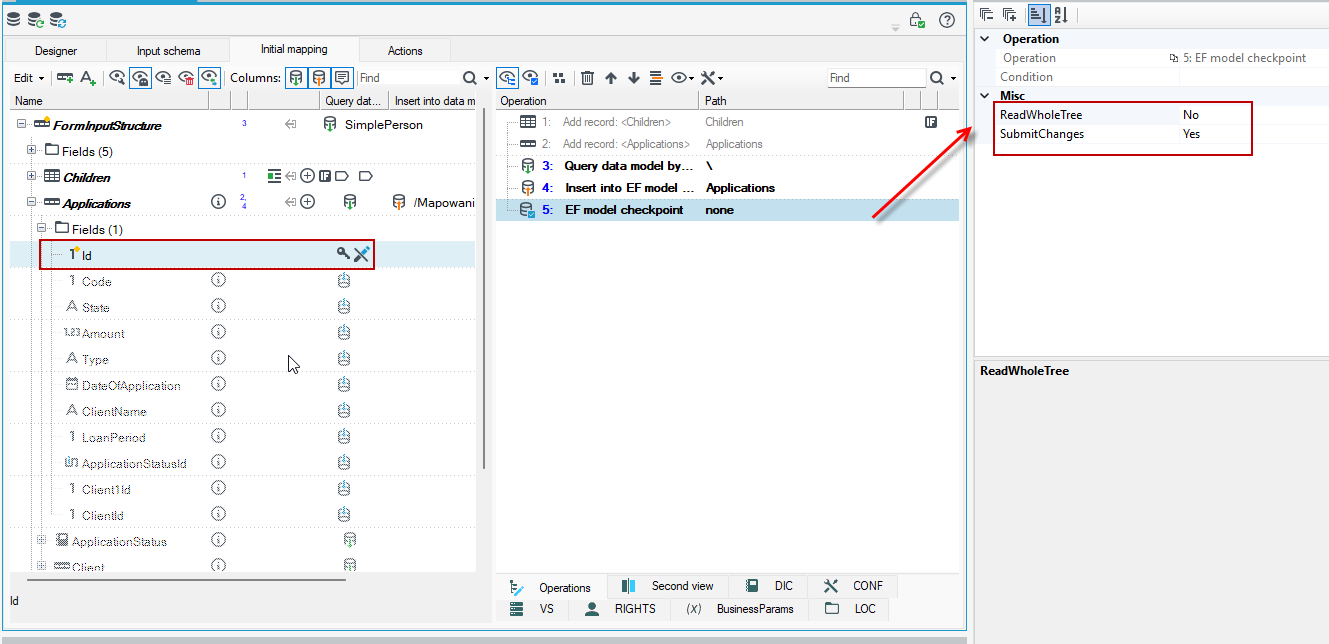Click the Find field in operations toolbar
Viewport: 1329px width, 644px height.
click(876, 78)
